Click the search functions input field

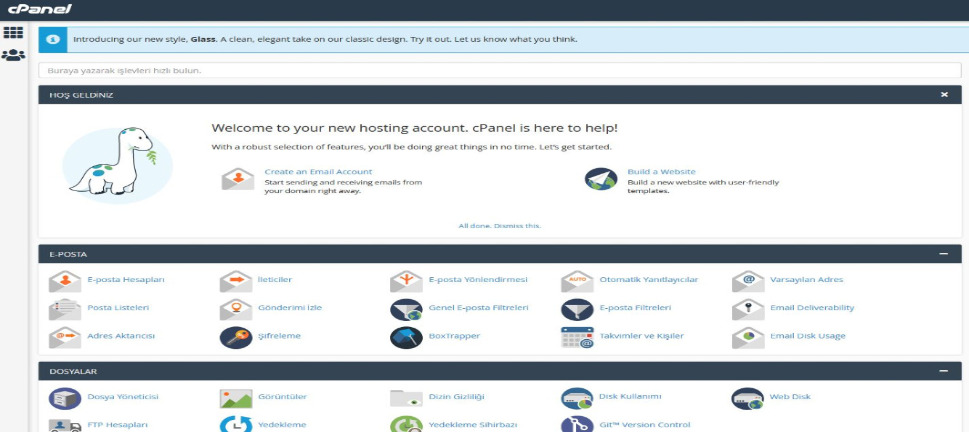point(500,70)
